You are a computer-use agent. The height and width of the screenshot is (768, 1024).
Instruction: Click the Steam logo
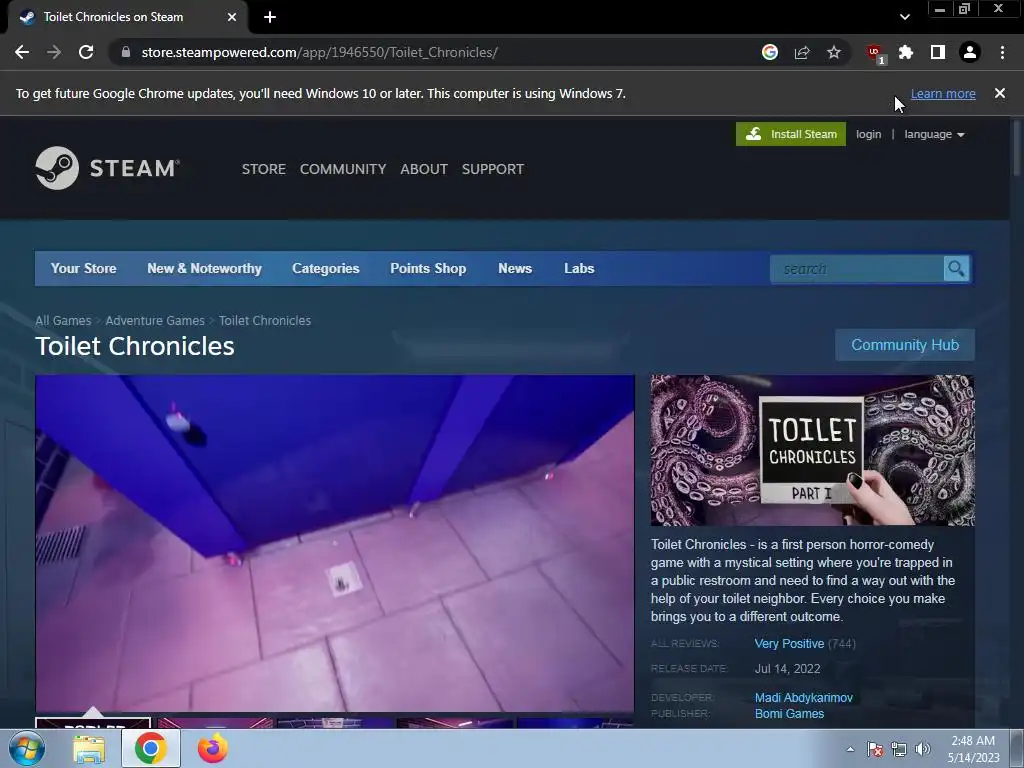pos(108,168)
